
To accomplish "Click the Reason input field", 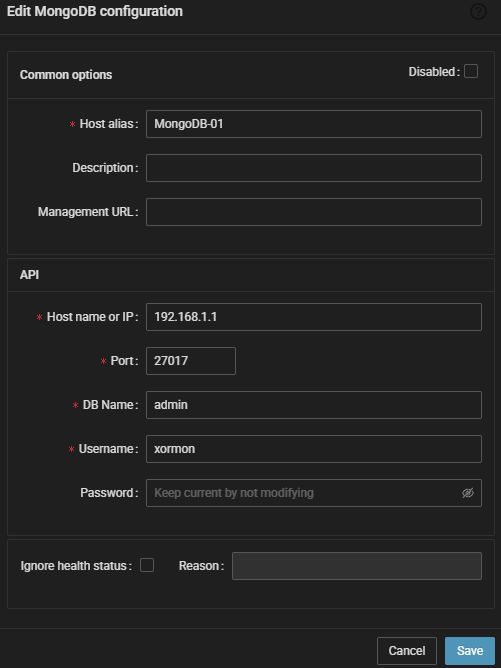I will (357, 566).
